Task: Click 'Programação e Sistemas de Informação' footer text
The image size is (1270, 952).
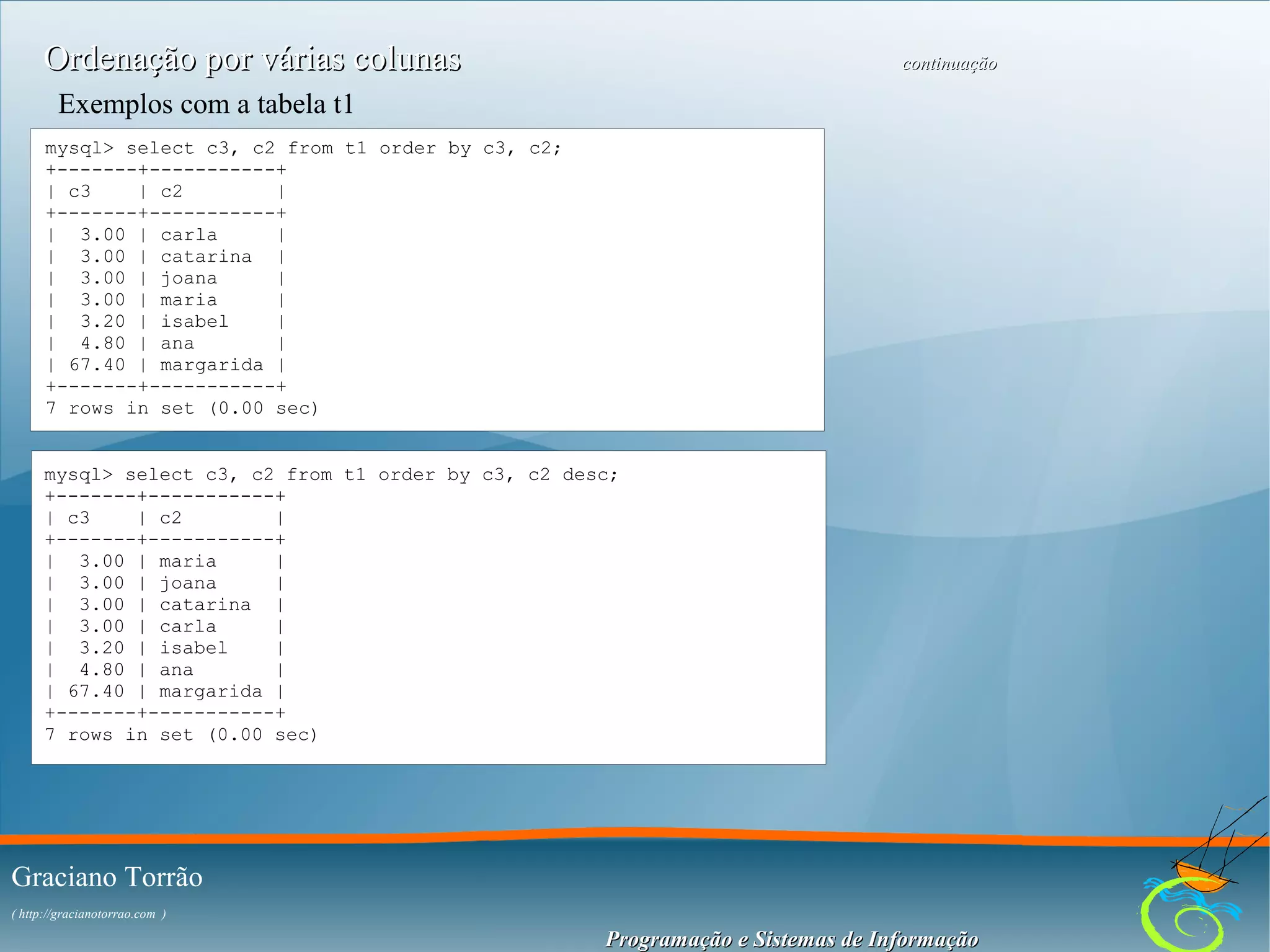Action: 792,939
